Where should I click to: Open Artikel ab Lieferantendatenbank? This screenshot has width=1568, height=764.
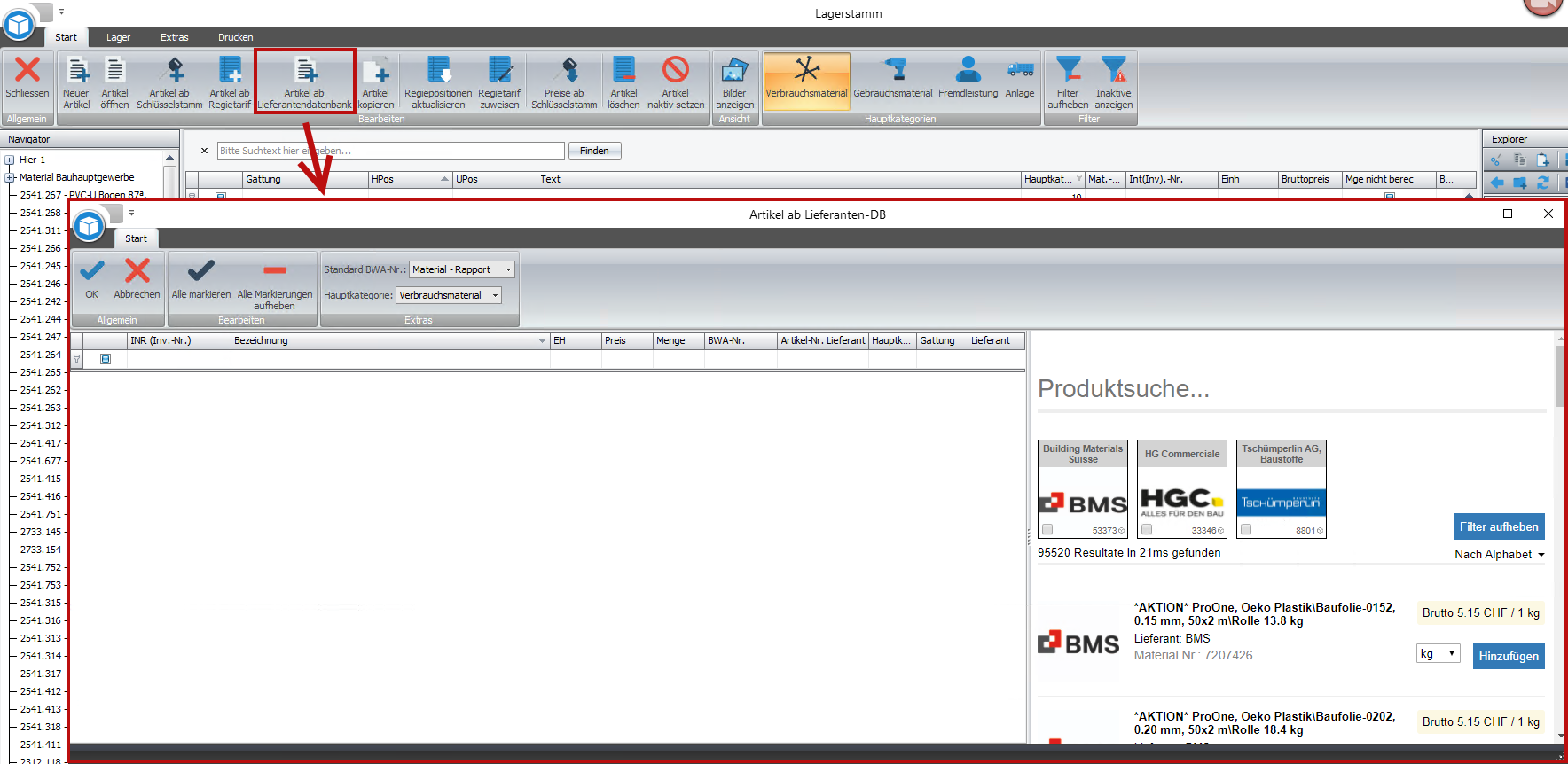click(305, 71)
